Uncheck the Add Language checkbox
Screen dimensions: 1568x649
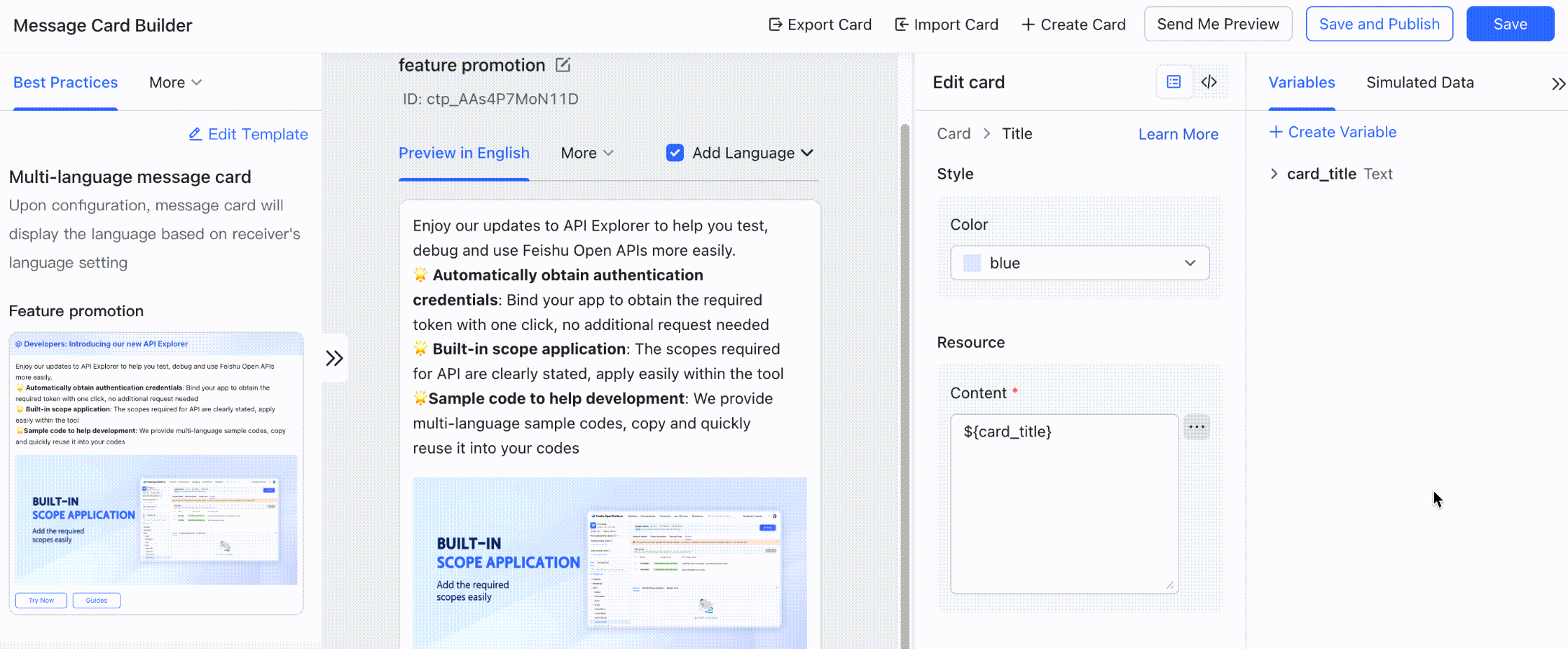pos(675,153)
